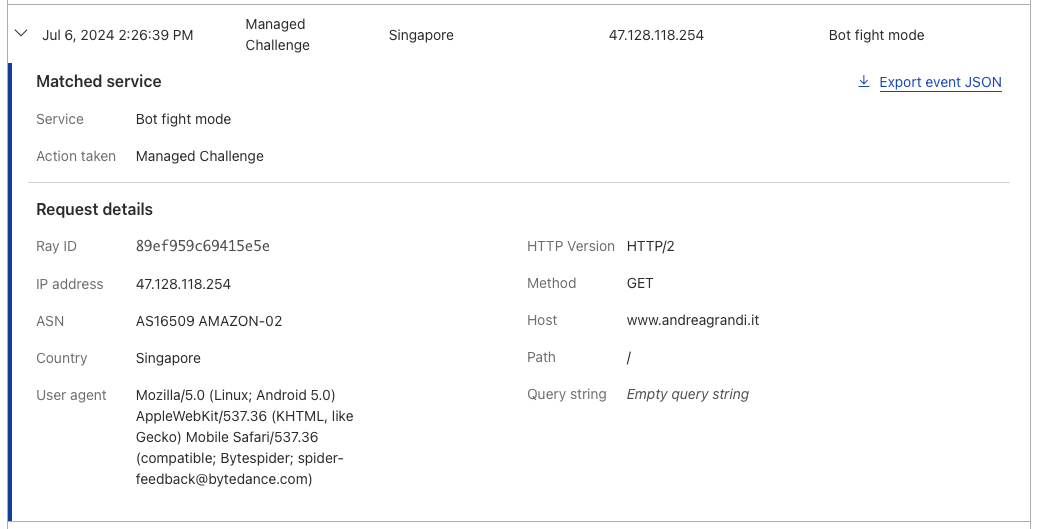
Task: Select the Ray ID value 89ef959c69415e5e
Action: (203, 246)
